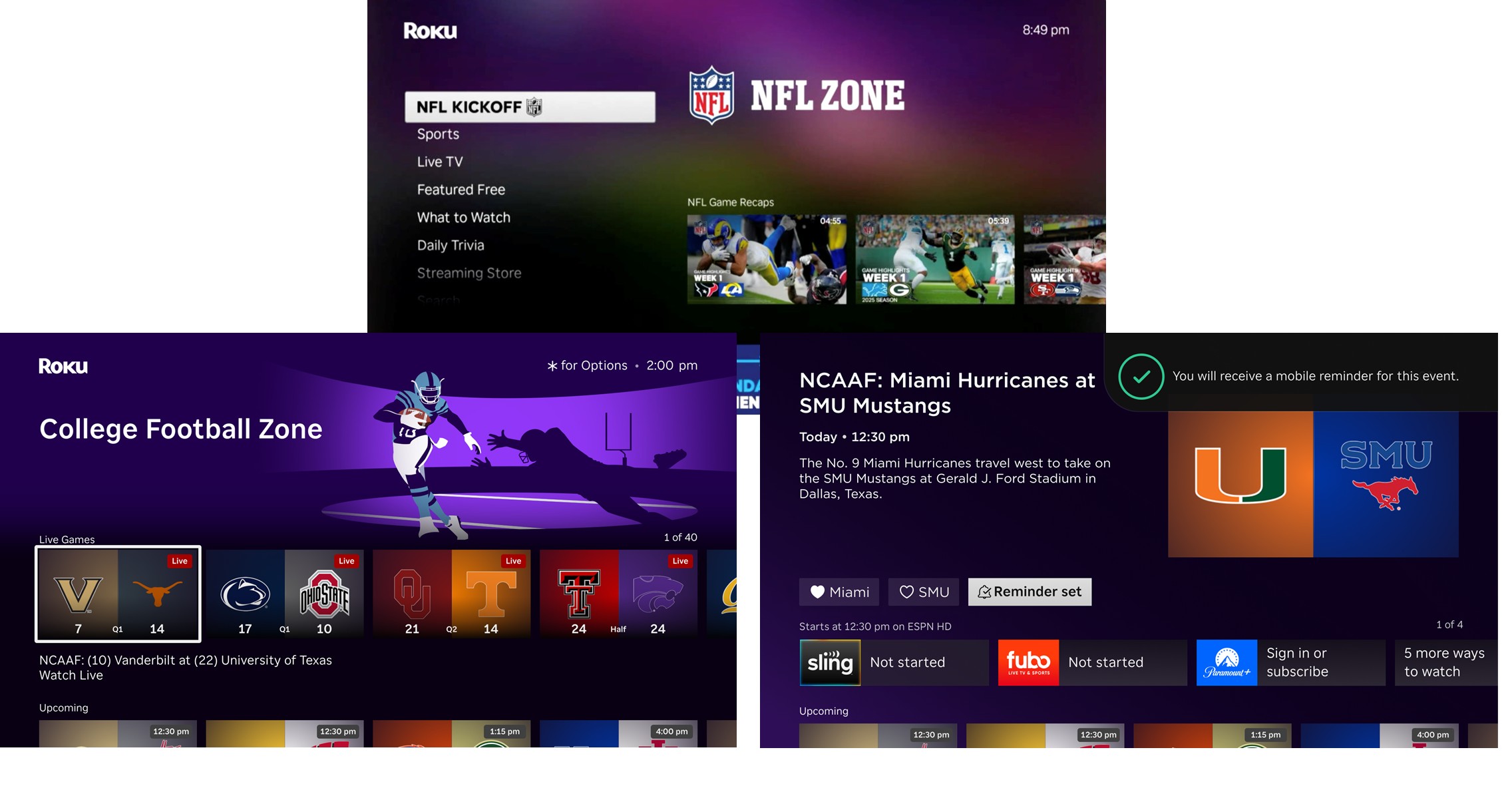1512x804 pixels.
Task: Click the Fubo live TV logo
Action: tap(1028, 662)
